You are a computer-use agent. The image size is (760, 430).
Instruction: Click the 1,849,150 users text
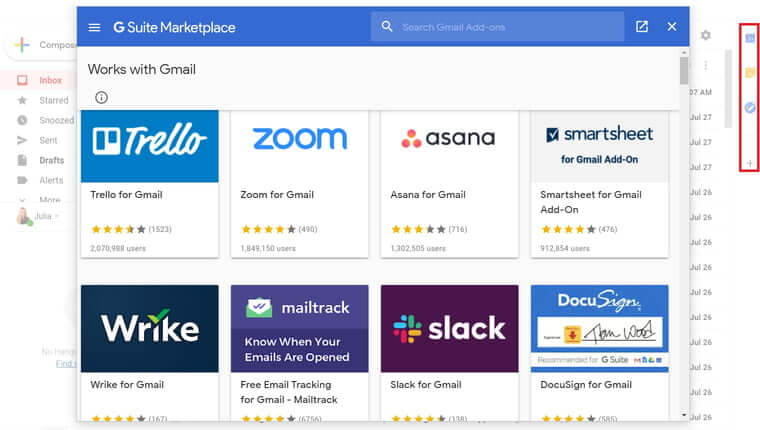268,248
